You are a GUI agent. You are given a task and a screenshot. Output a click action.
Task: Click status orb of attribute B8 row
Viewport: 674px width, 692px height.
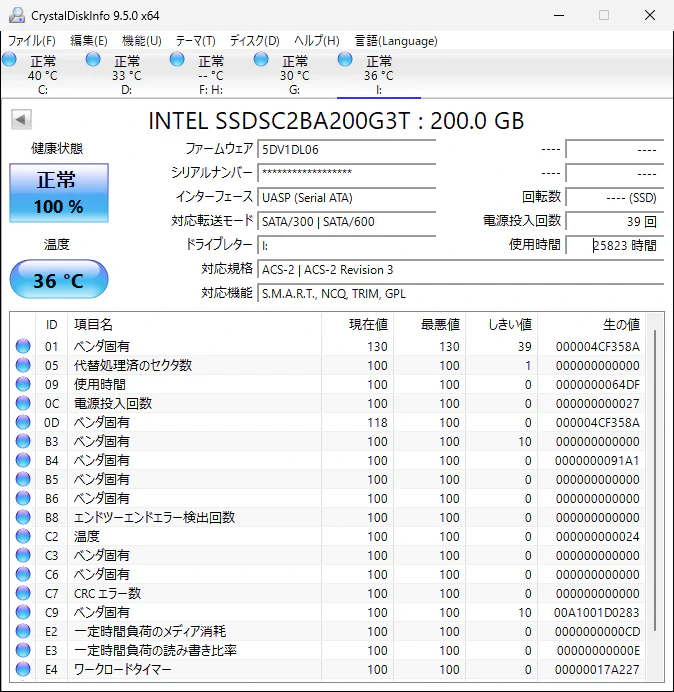(23, 517)
